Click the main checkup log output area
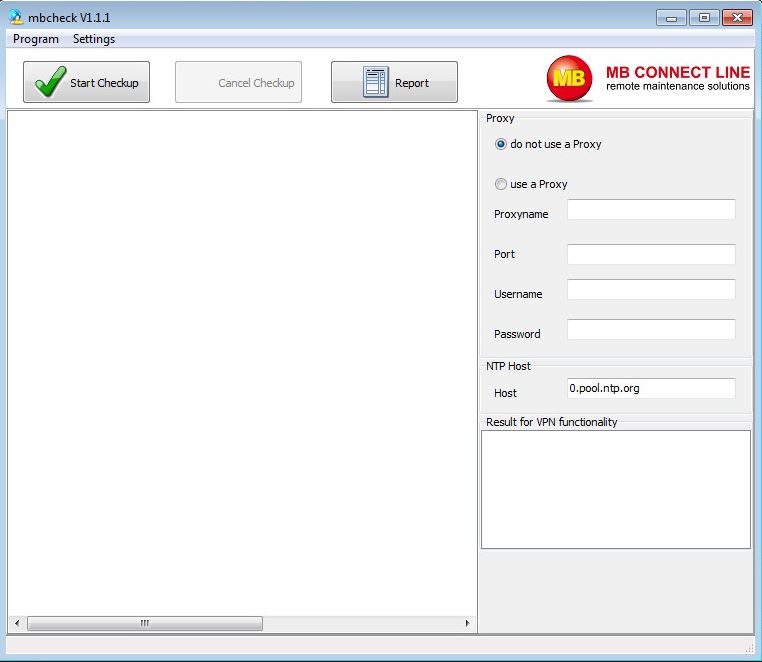The width and height of the screenshot is (762, 662). pos(242,363)
